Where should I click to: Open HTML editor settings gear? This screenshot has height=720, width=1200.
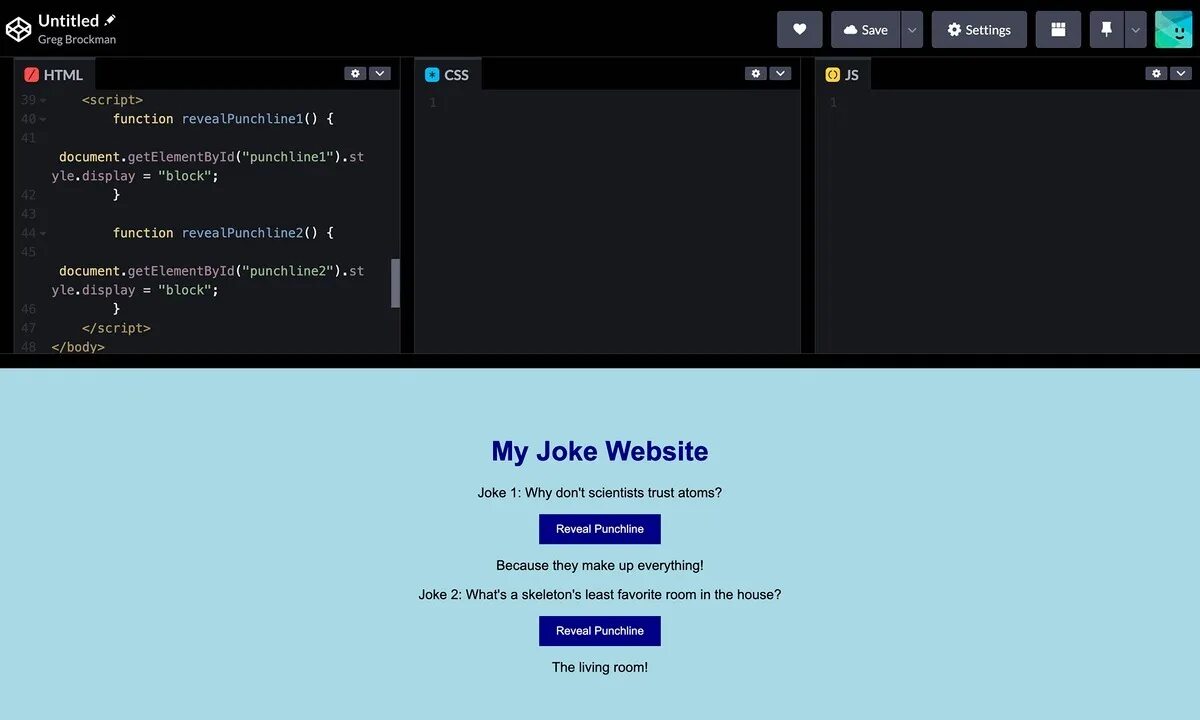(x=355, y=73)
